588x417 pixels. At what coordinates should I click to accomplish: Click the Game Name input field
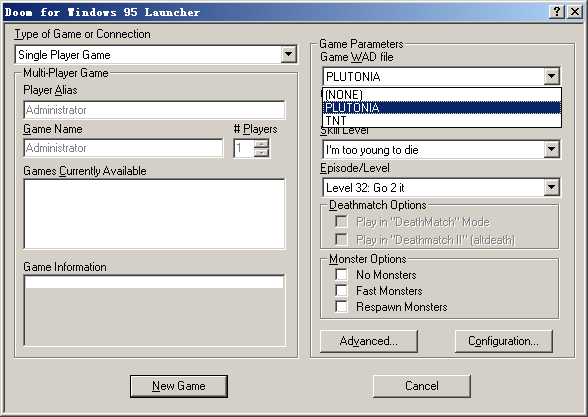click(123, 148)
